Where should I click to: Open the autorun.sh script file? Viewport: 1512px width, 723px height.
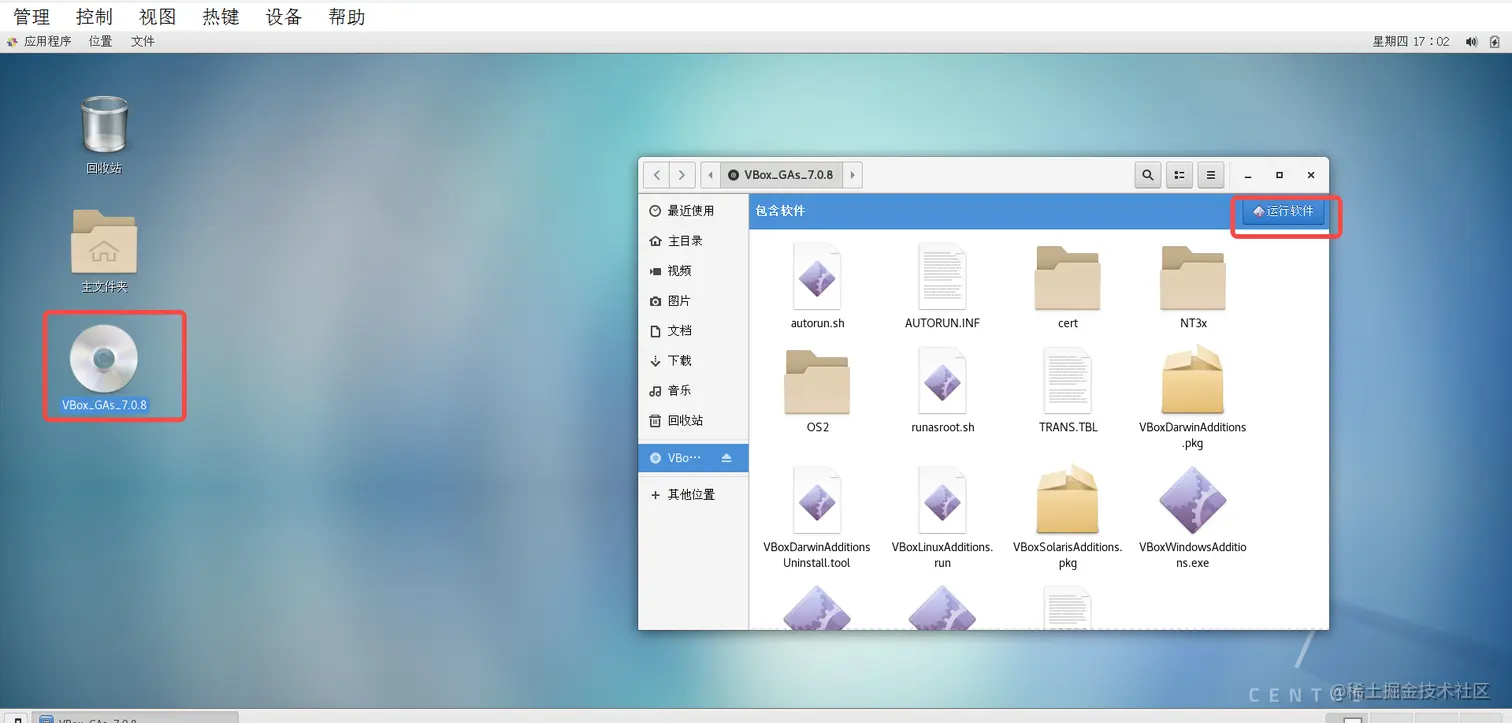coord(817,277)
